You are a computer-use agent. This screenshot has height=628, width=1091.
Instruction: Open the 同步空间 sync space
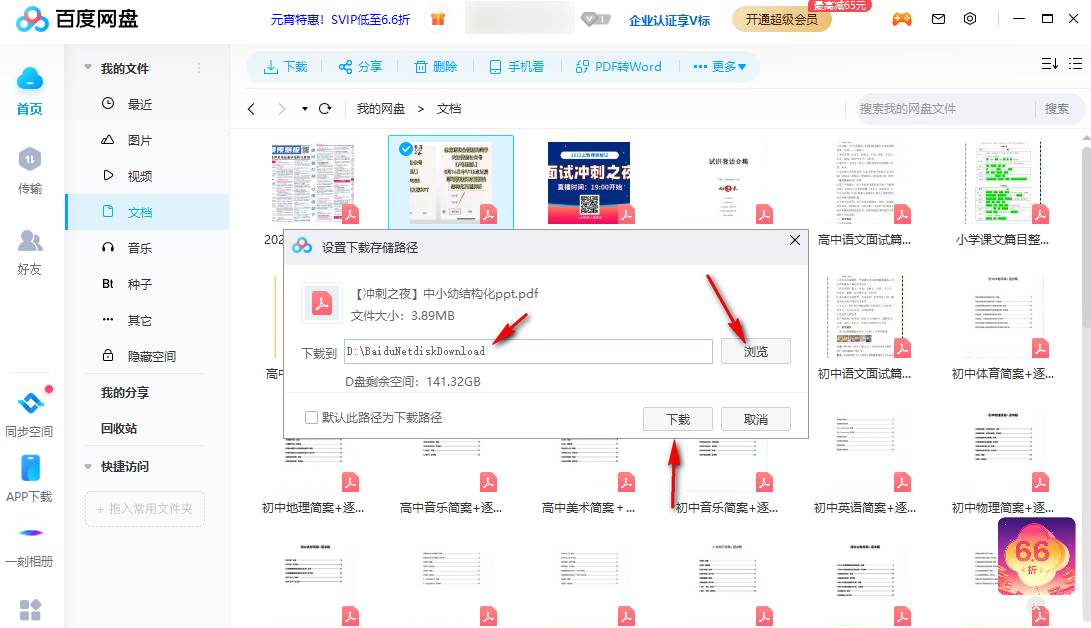(x=29, y=412)
